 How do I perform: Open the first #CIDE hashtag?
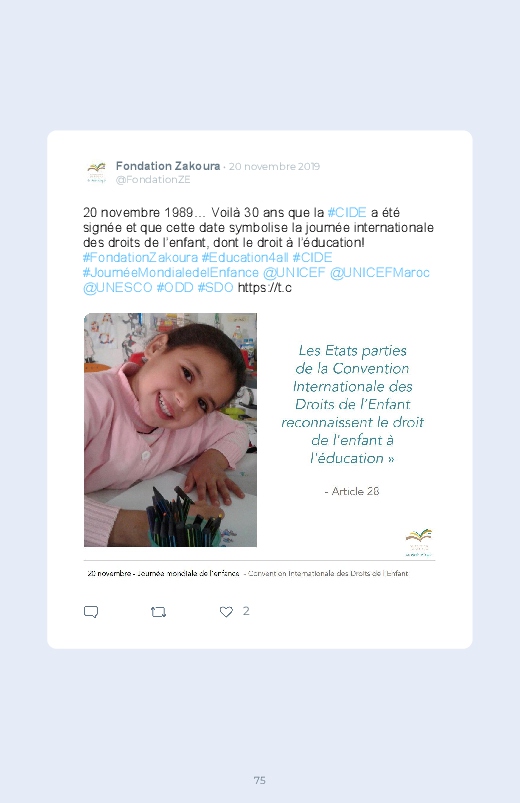tap(347, 213)
